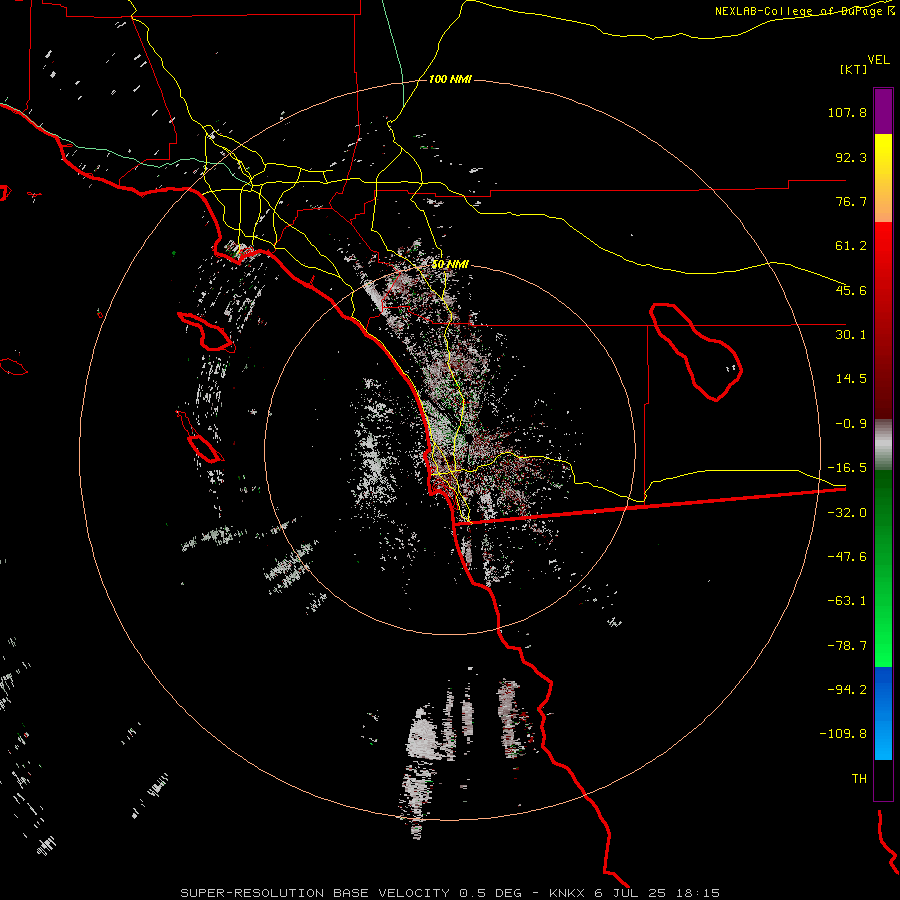Select the -94.2 scale value
This screenshot has width=900, height=900.
coord(847,689)
